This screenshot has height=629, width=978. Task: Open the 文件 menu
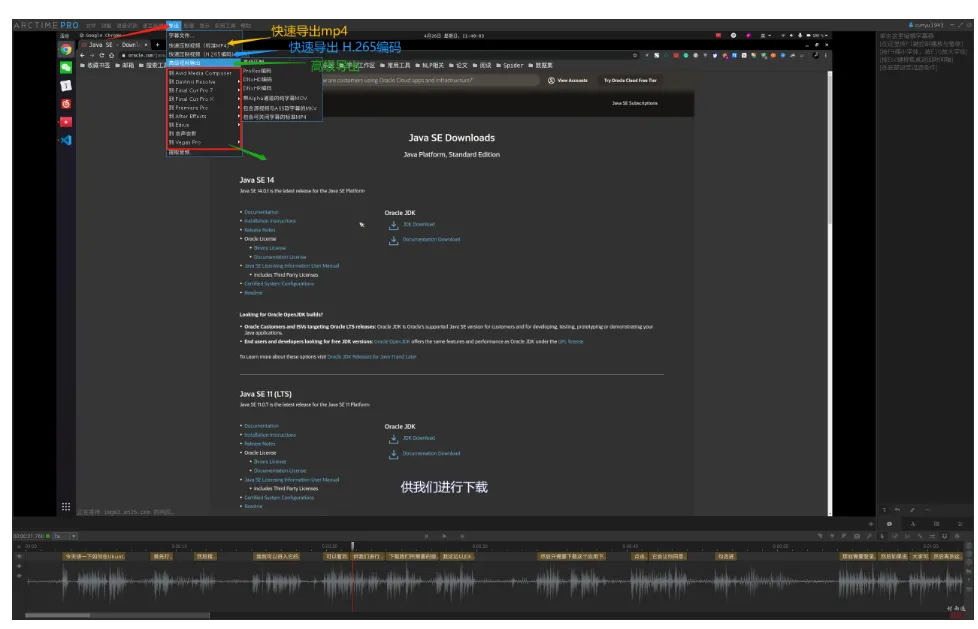click(x=90, y=26)
